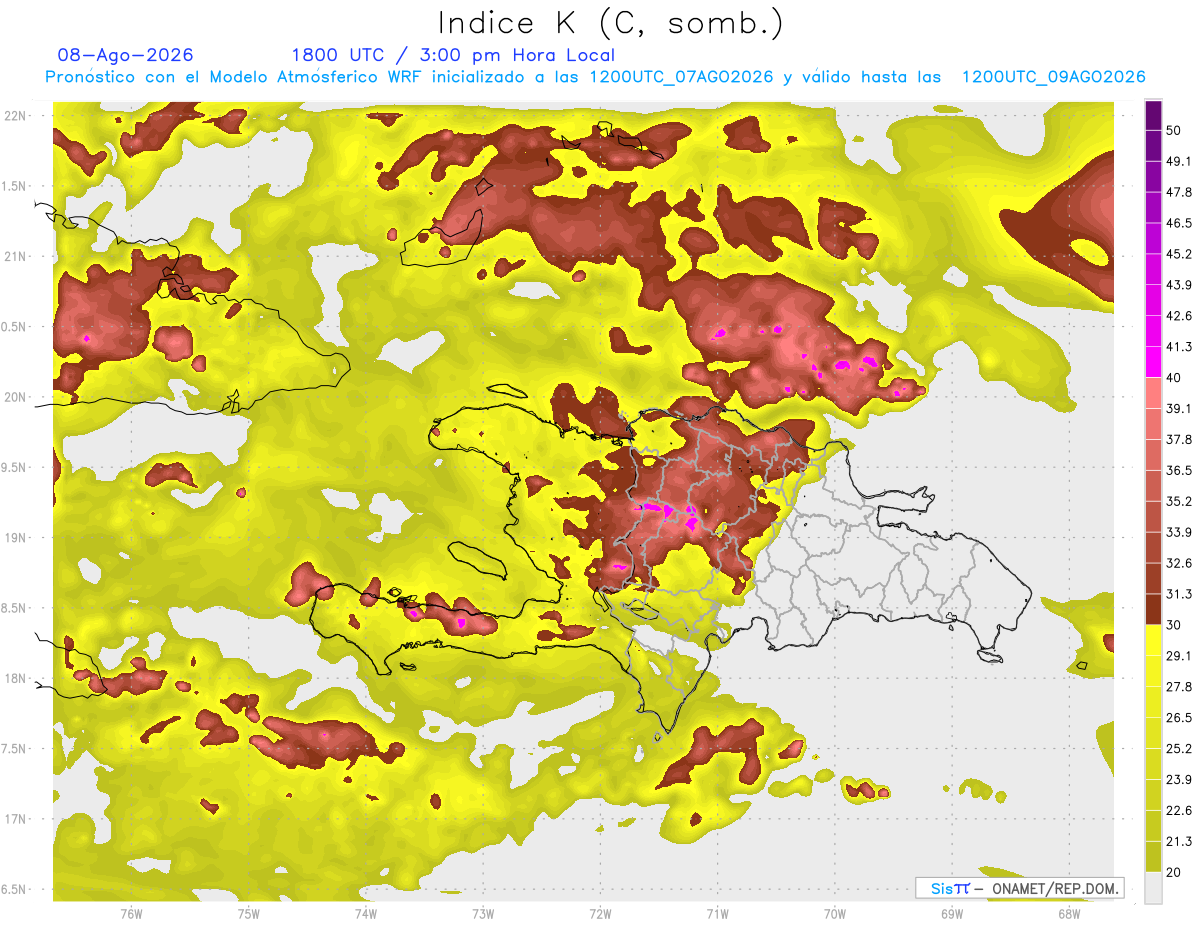1200x927 pixels.
Task: Select the date text '08-Ago-2026'
Action: (126, 55)
